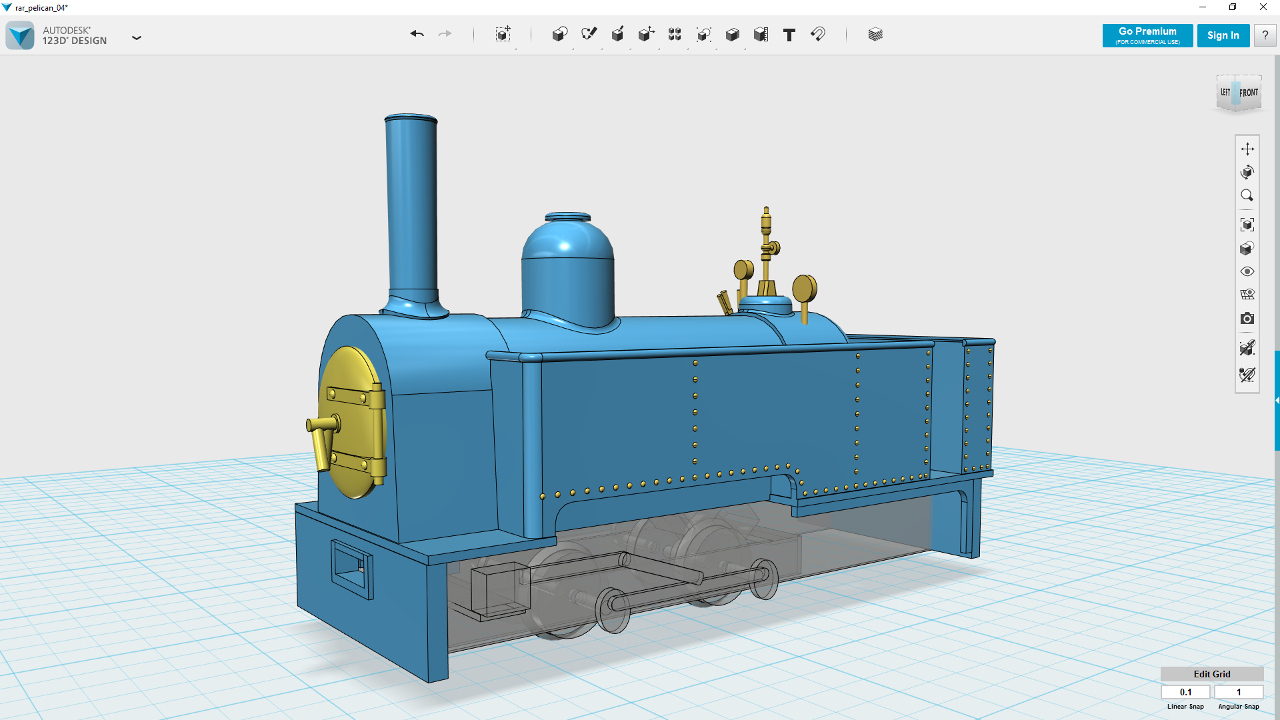
Task: Click the FRONT face of view cube
Action: tap(1248, 93)
